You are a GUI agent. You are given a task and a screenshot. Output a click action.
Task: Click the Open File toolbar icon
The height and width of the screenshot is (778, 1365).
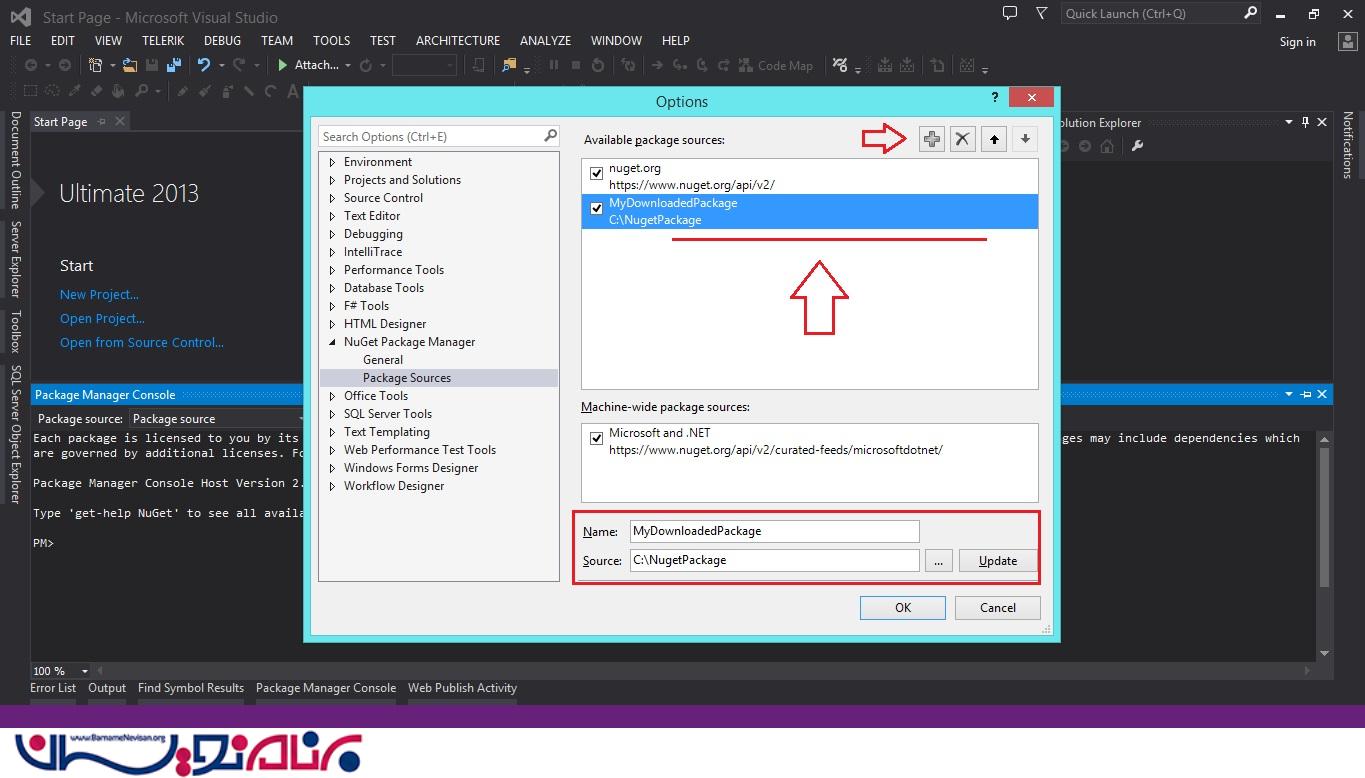[130, 65]
